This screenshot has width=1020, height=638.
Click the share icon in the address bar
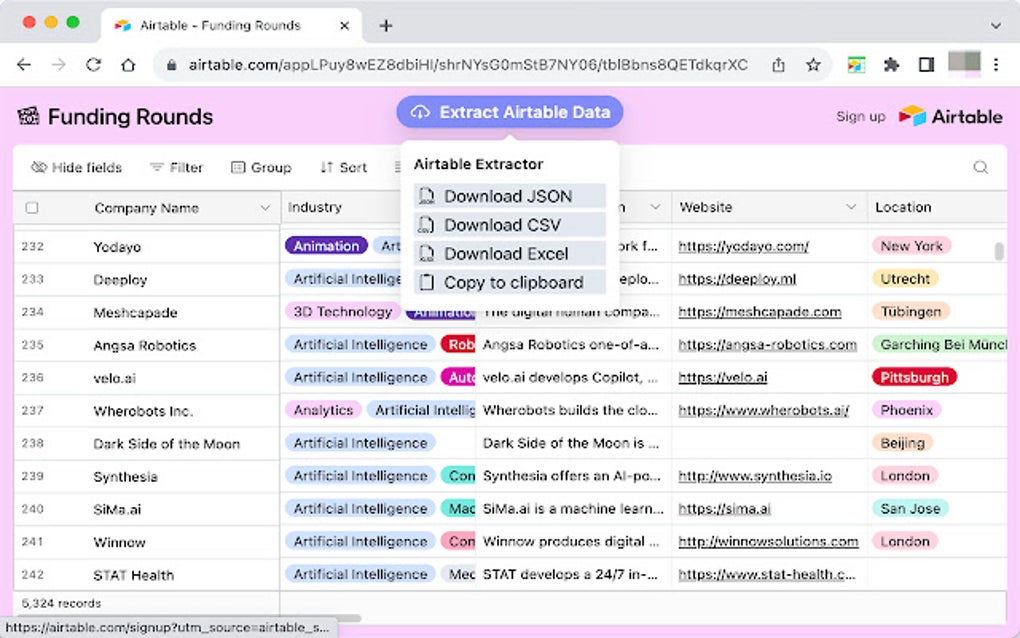tap(778, 65)
